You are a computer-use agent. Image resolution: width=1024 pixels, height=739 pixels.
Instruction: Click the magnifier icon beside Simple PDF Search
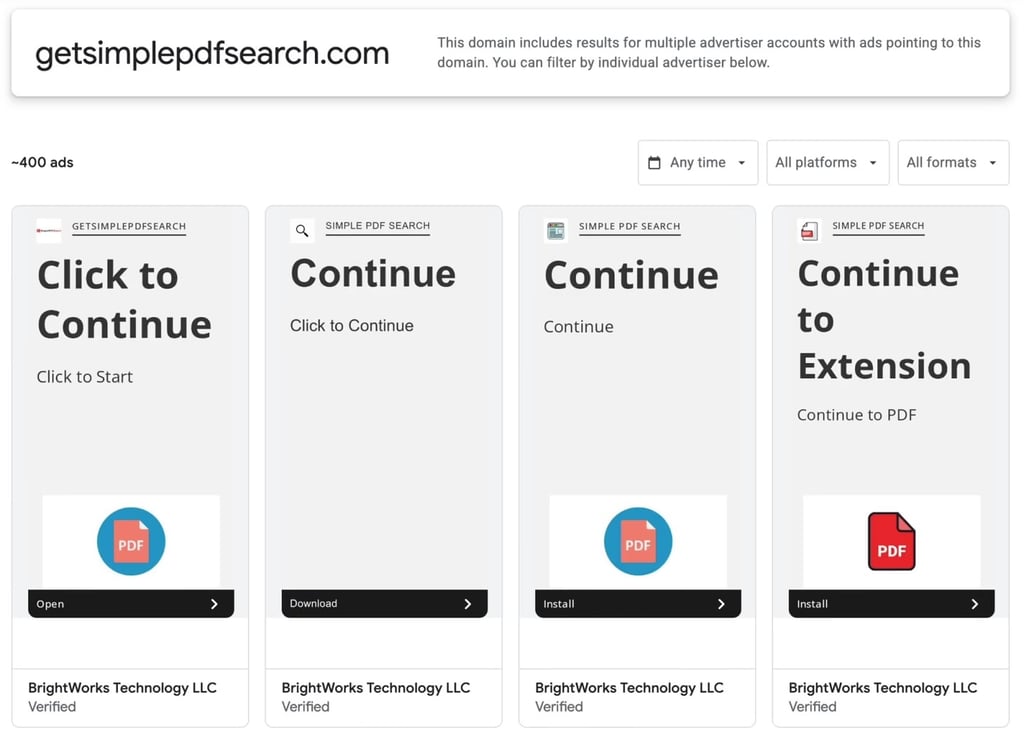[302, 230]
